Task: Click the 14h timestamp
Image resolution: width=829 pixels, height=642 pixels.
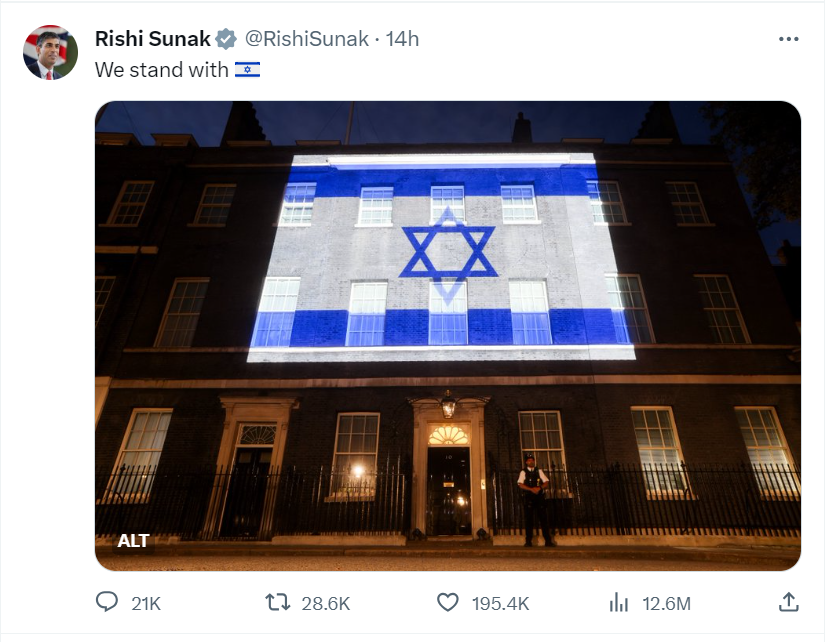Action: 402,39
